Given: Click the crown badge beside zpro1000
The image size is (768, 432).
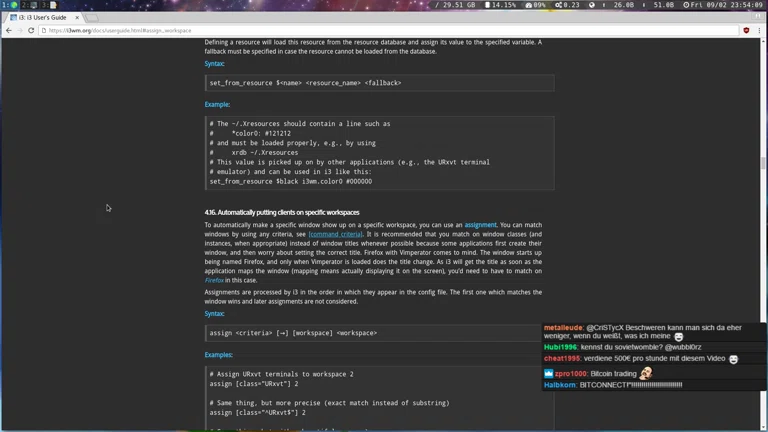Looking at the screenshot, I should pos(549,374).
